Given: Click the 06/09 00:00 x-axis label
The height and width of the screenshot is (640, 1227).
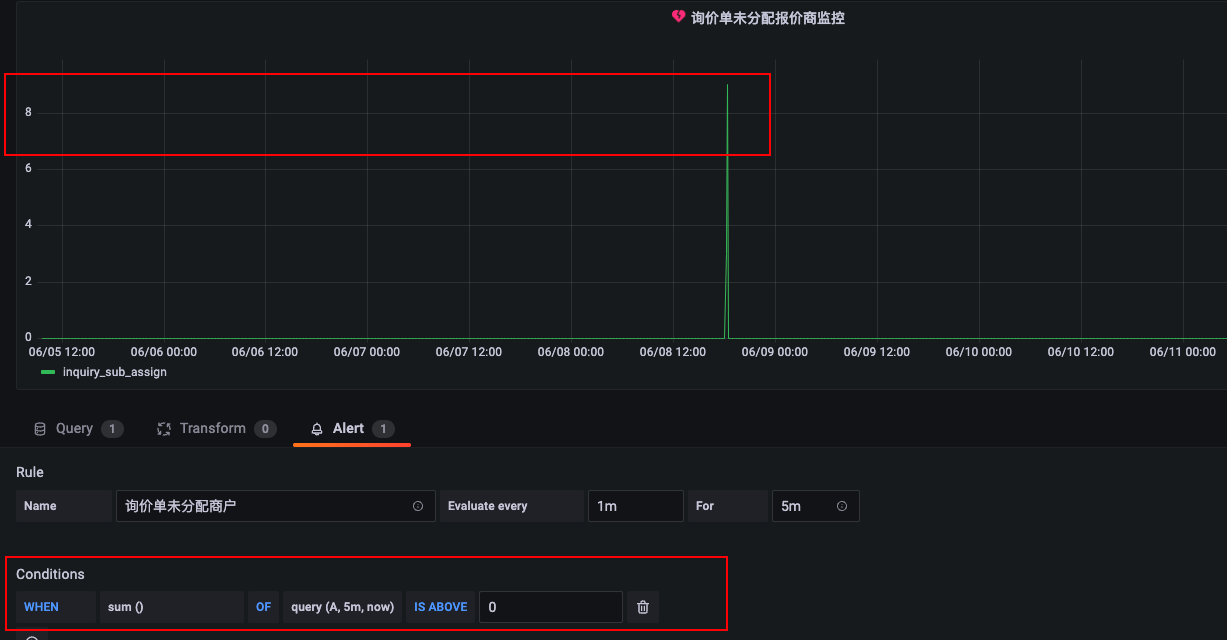Looking at the screenshot, I should pyautogui.click(x=776, y=352).
